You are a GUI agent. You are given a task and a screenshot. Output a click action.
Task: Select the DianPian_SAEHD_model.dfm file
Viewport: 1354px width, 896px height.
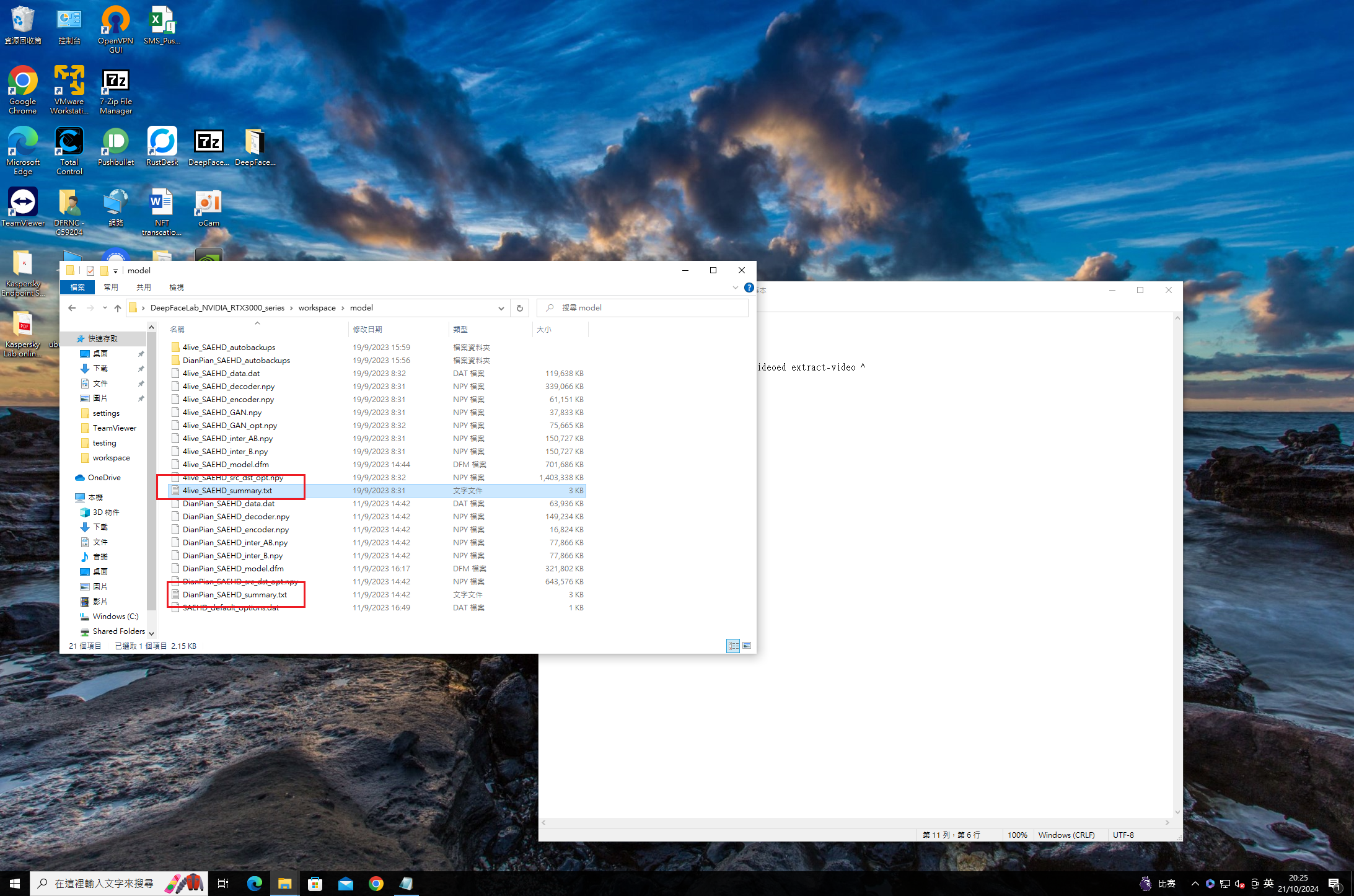(233, 569)
